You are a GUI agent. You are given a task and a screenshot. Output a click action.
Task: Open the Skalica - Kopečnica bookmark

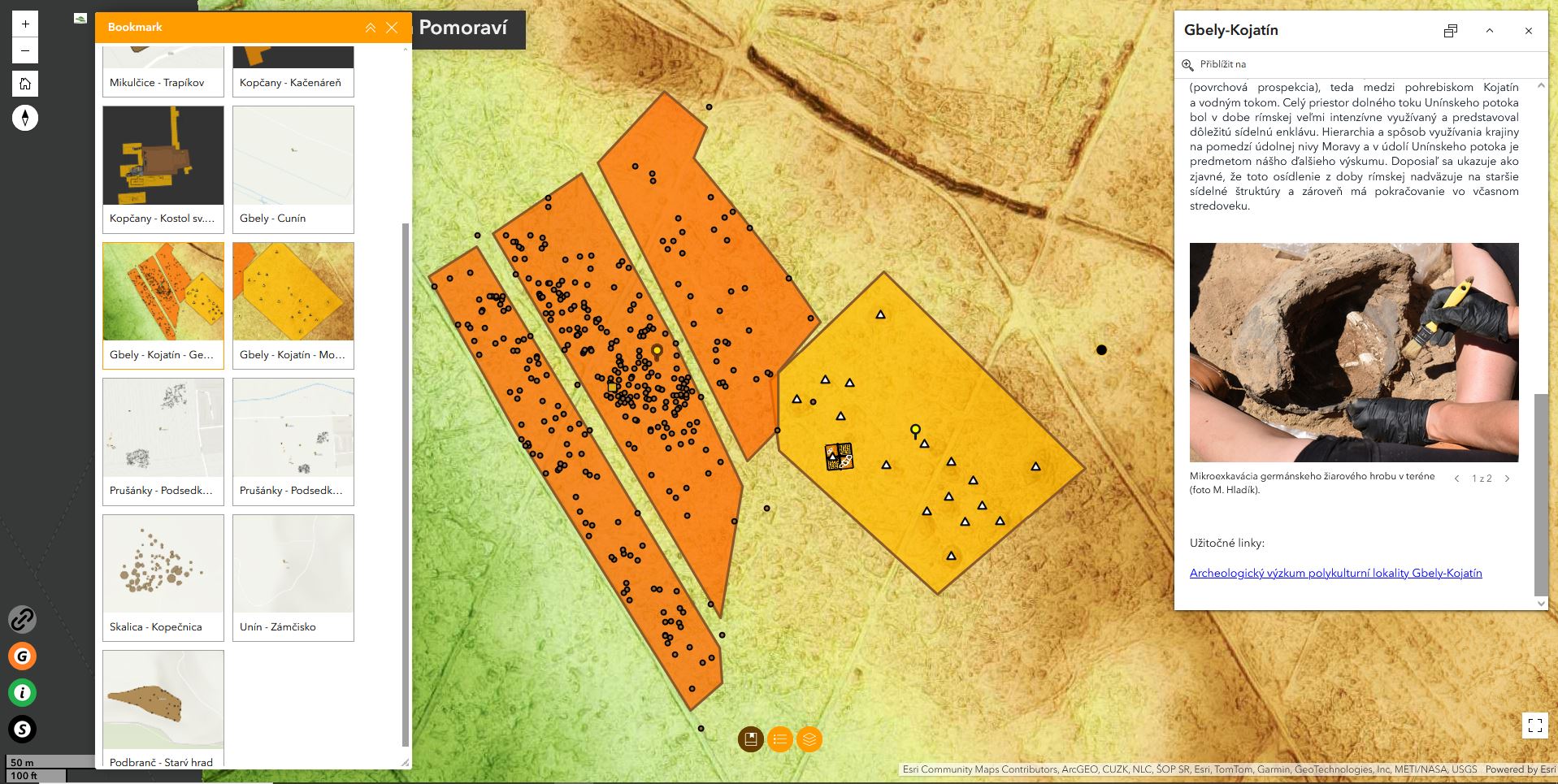163,578
